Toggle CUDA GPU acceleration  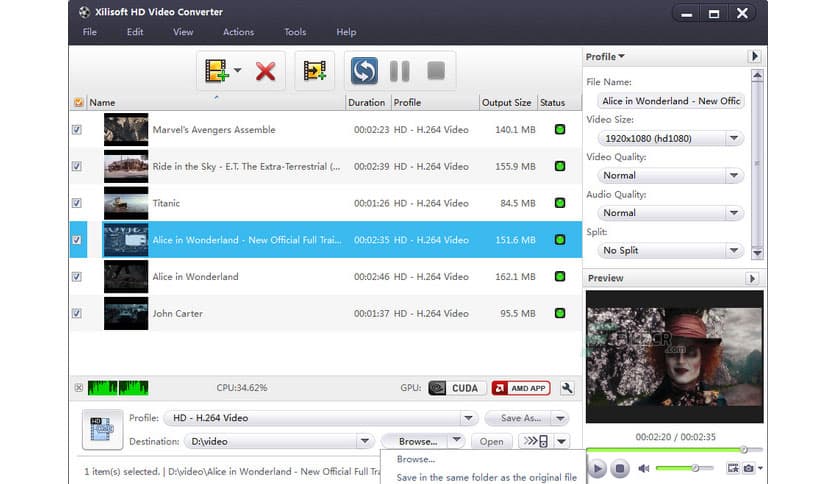(456, 388)
